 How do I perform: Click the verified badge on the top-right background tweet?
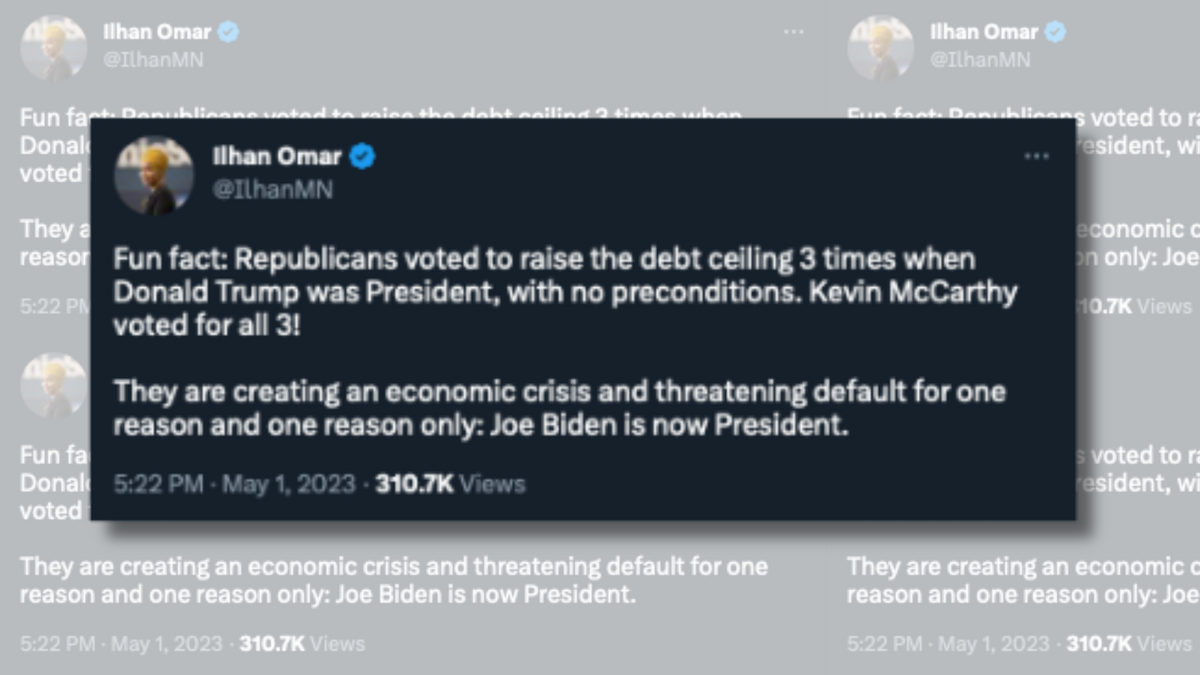point(1056,32)
